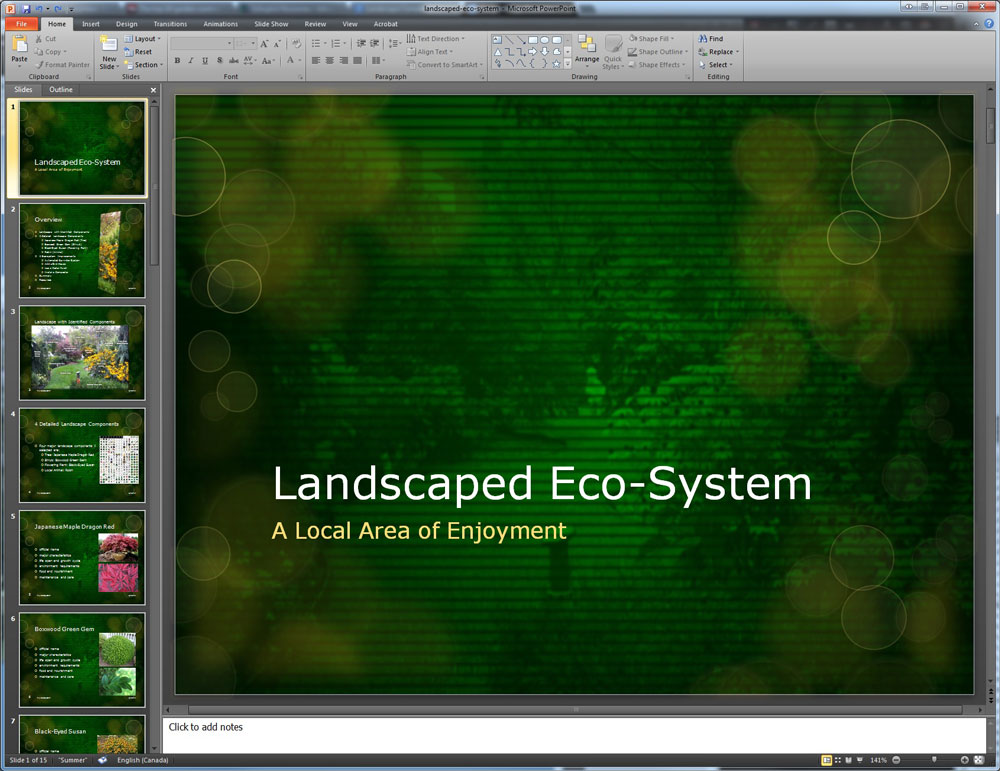Screen dimensions: 1000x771
Task: Click the Save icon in quick access toolbar
Action: tap(26, 8)
